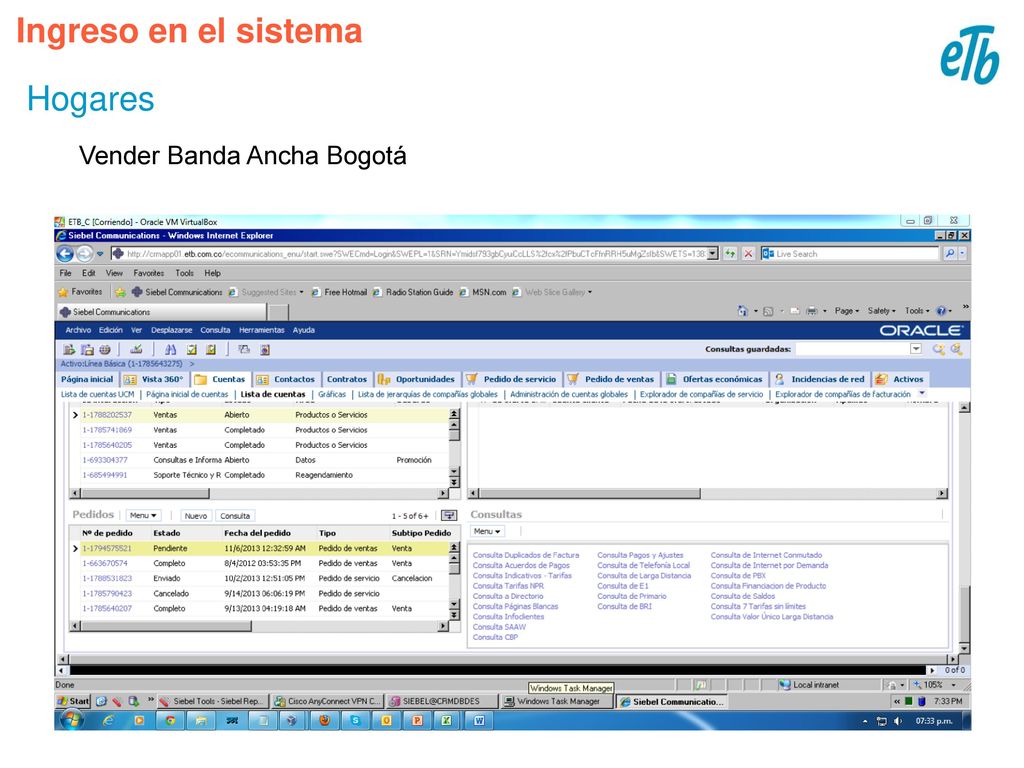The image size is (1024, 768).
Task: Click the browser Forward arrow button
Action: [85, 254]
